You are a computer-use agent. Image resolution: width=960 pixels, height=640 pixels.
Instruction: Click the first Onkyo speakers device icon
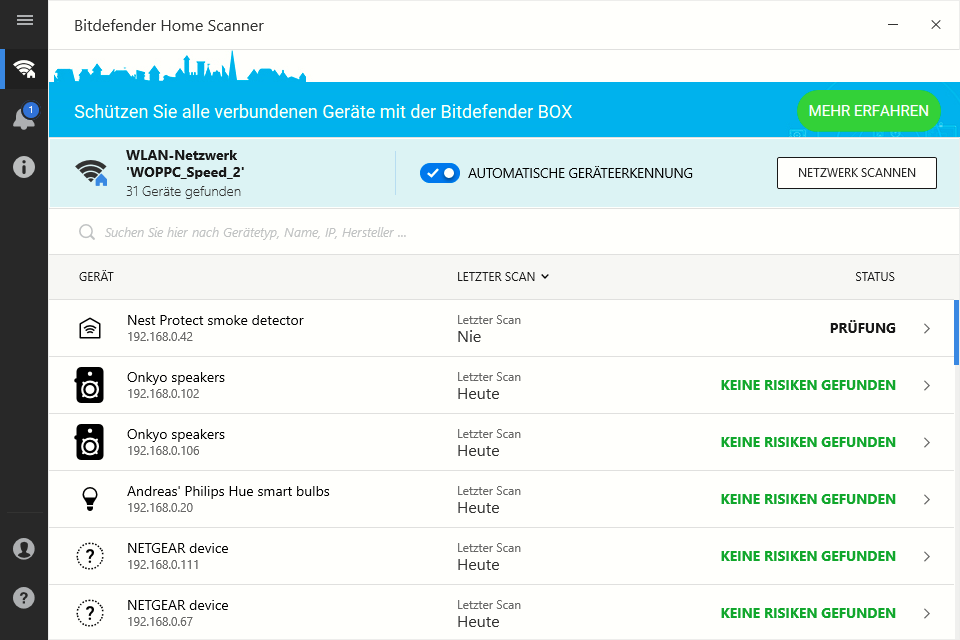point(90,385)
